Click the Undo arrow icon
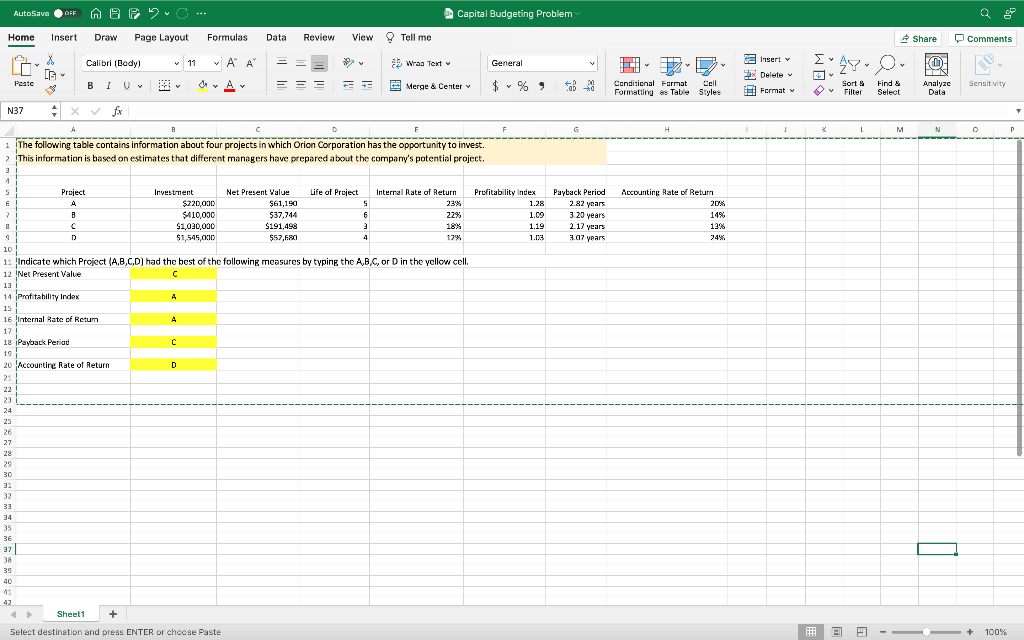This screenshot has width=1024, height=640. coord(154,13)
